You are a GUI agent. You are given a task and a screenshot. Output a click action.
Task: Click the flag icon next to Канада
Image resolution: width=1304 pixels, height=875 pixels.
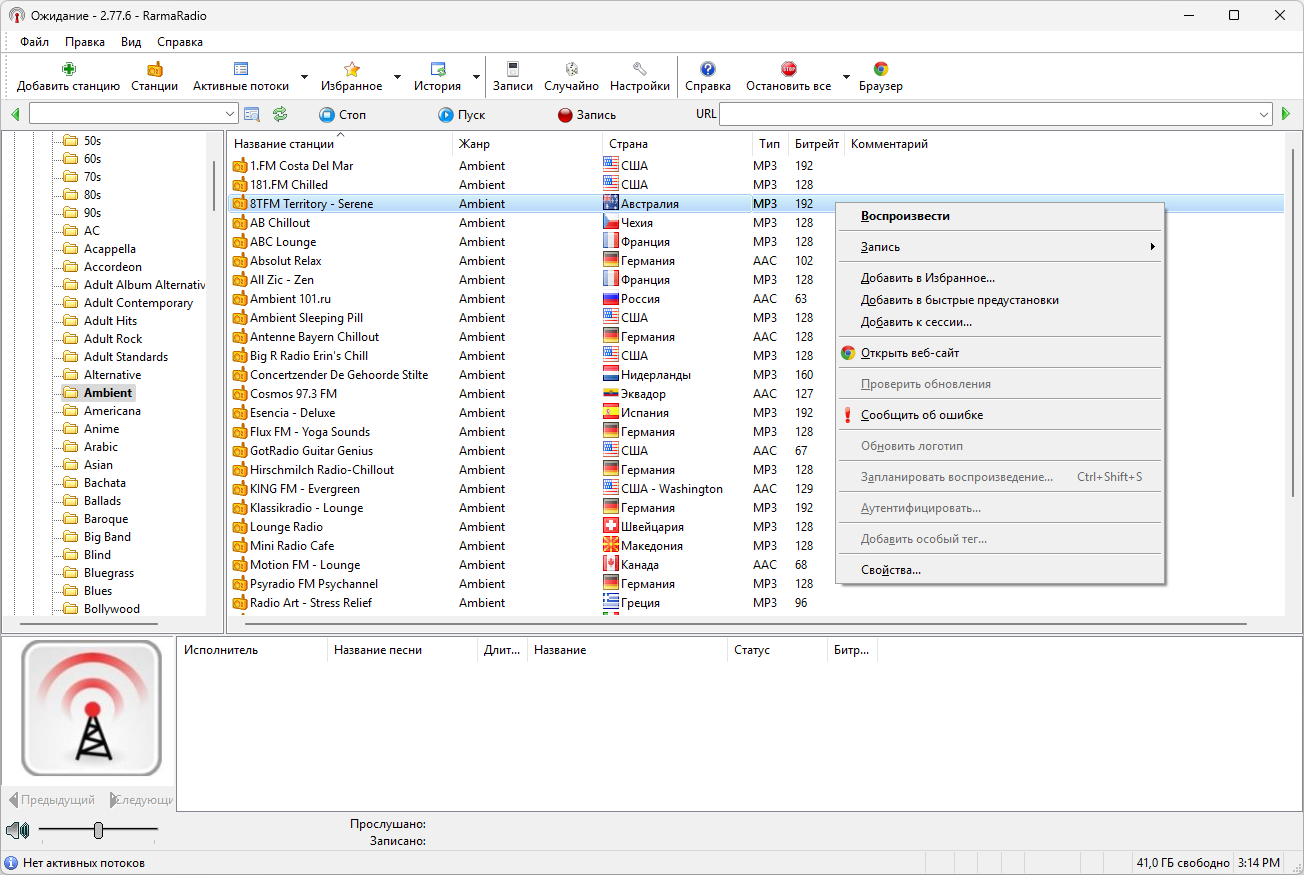coord(611,564)
